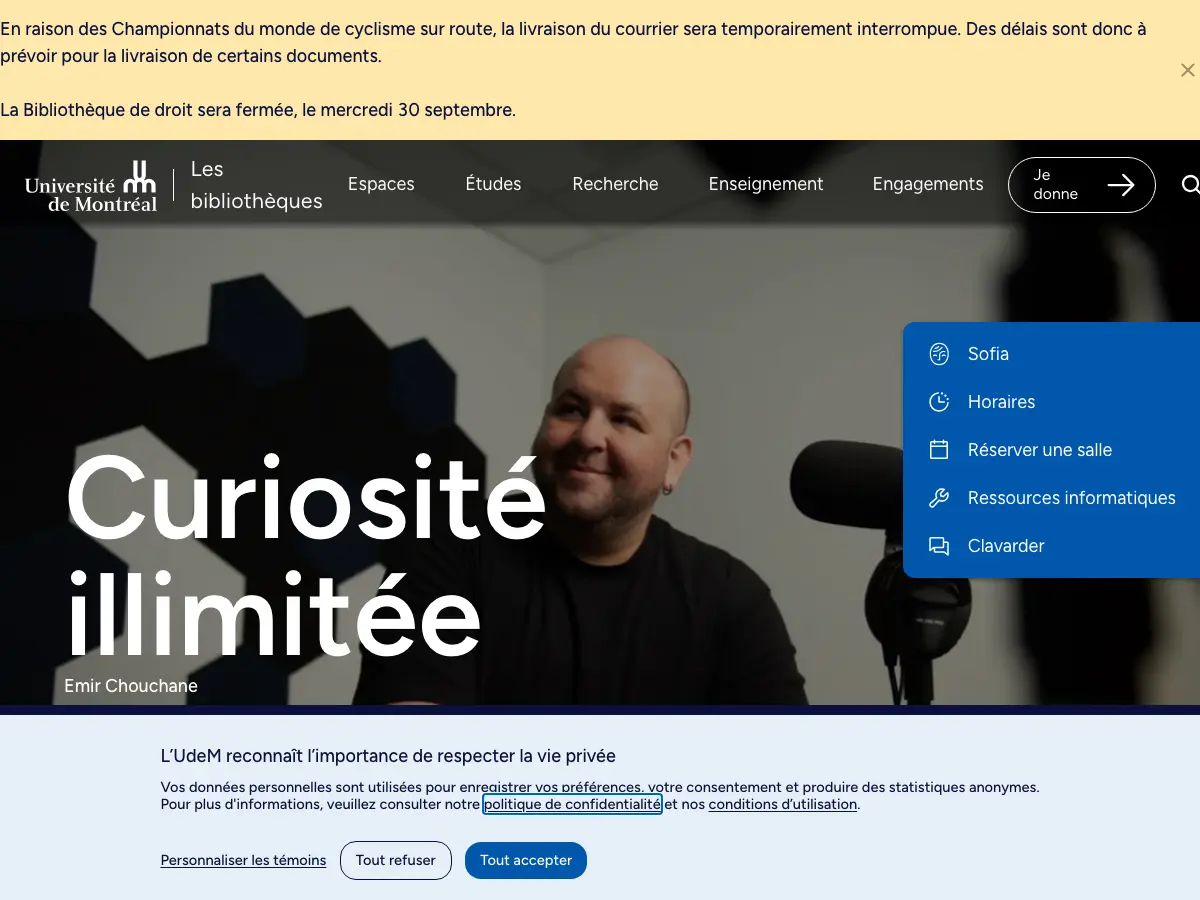Click the Horaires clock icon
The image size is (1200, 900).
click(x=939, y=402)
